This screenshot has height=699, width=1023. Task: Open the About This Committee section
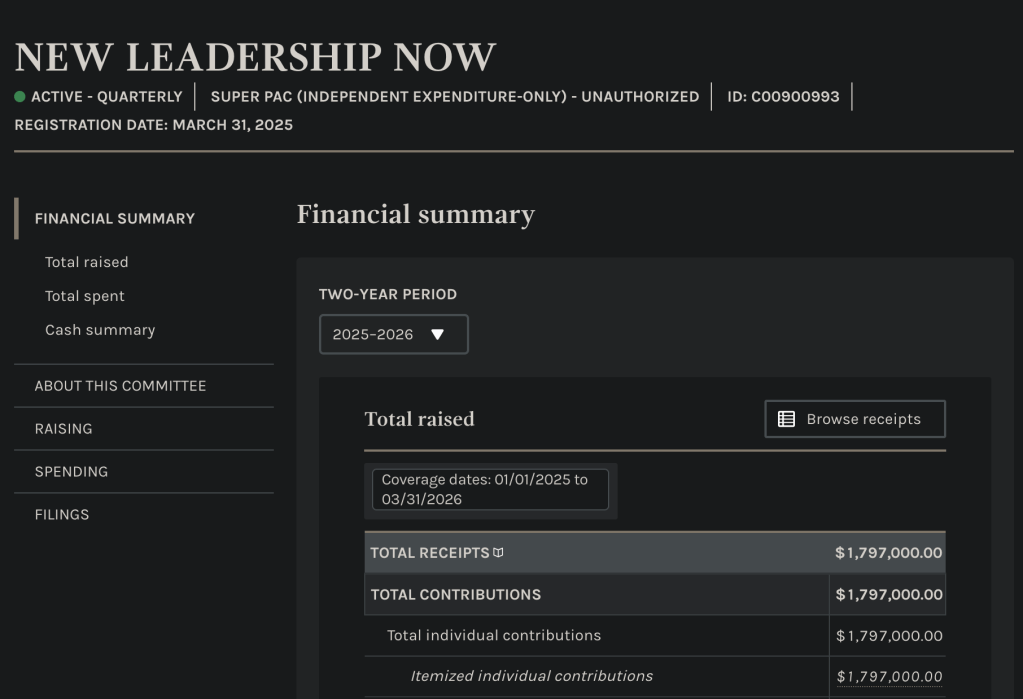120,386
